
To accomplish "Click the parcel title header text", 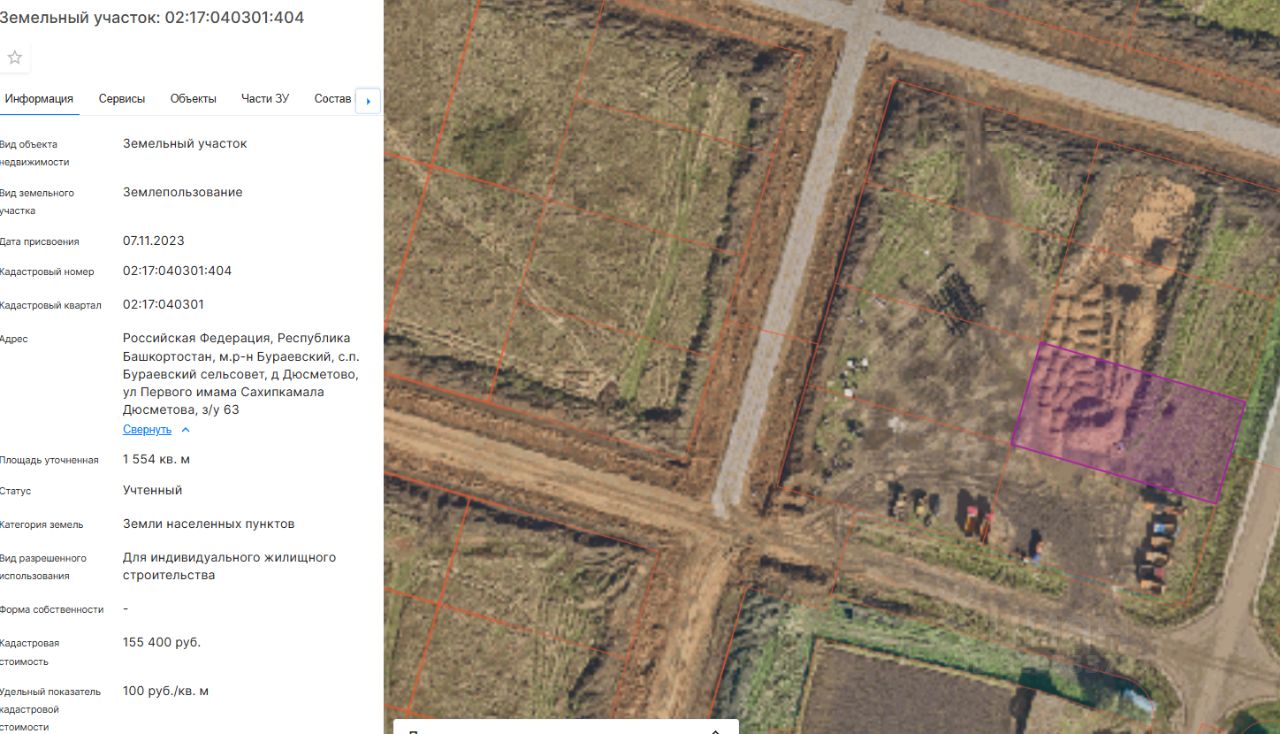I will click(x=152, y=18).
